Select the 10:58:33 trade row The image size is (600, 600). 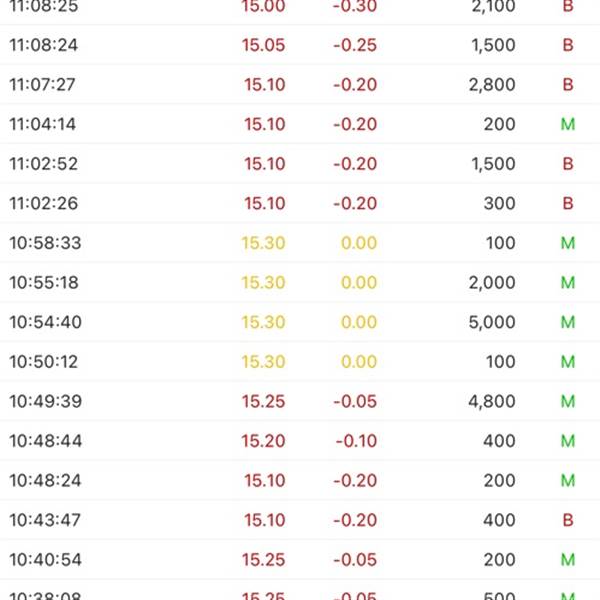pyautogui.click(x=300, y=243)
